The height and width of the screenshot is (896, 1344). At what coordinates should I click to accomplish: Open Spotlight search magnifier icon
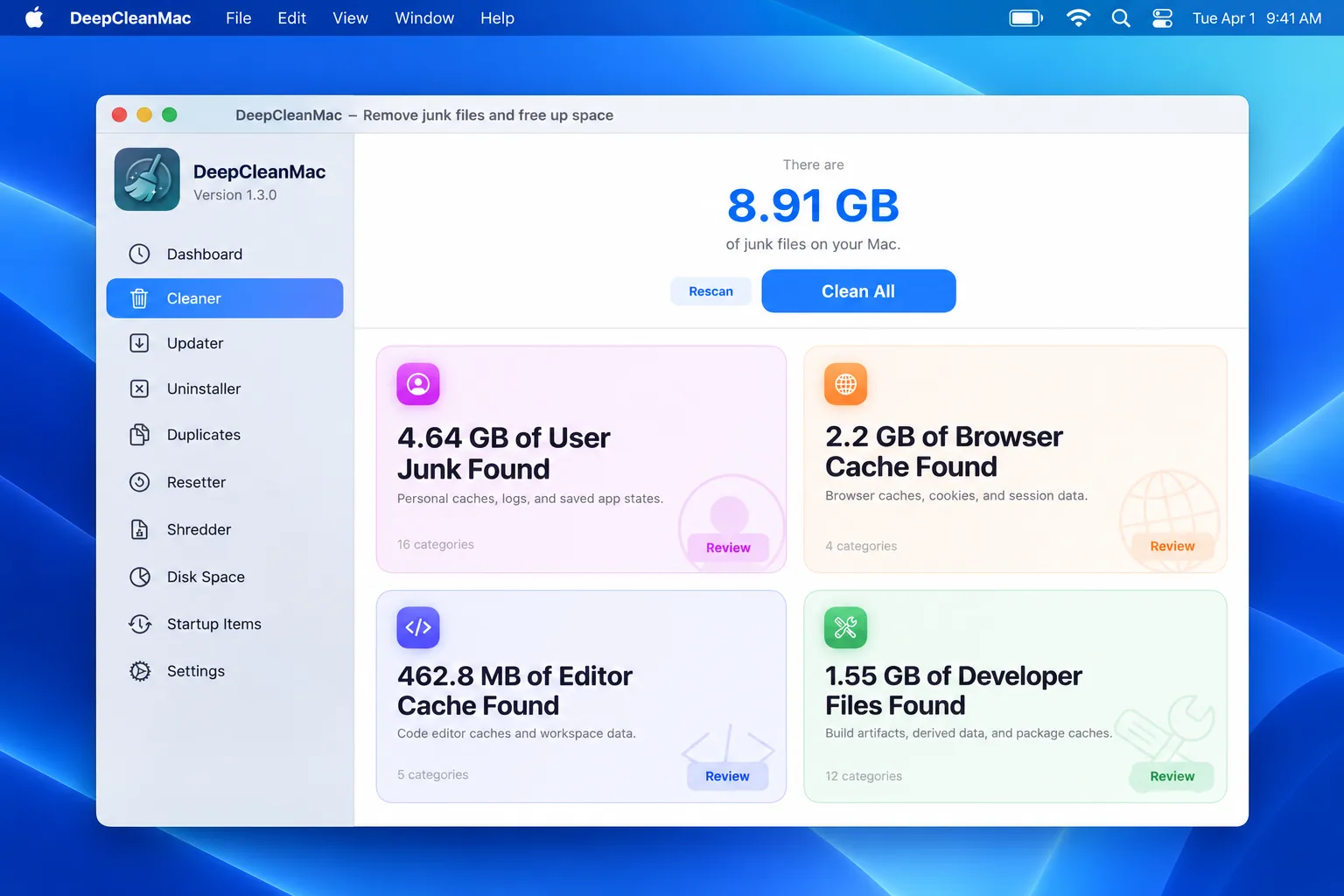coord(1121,17)
